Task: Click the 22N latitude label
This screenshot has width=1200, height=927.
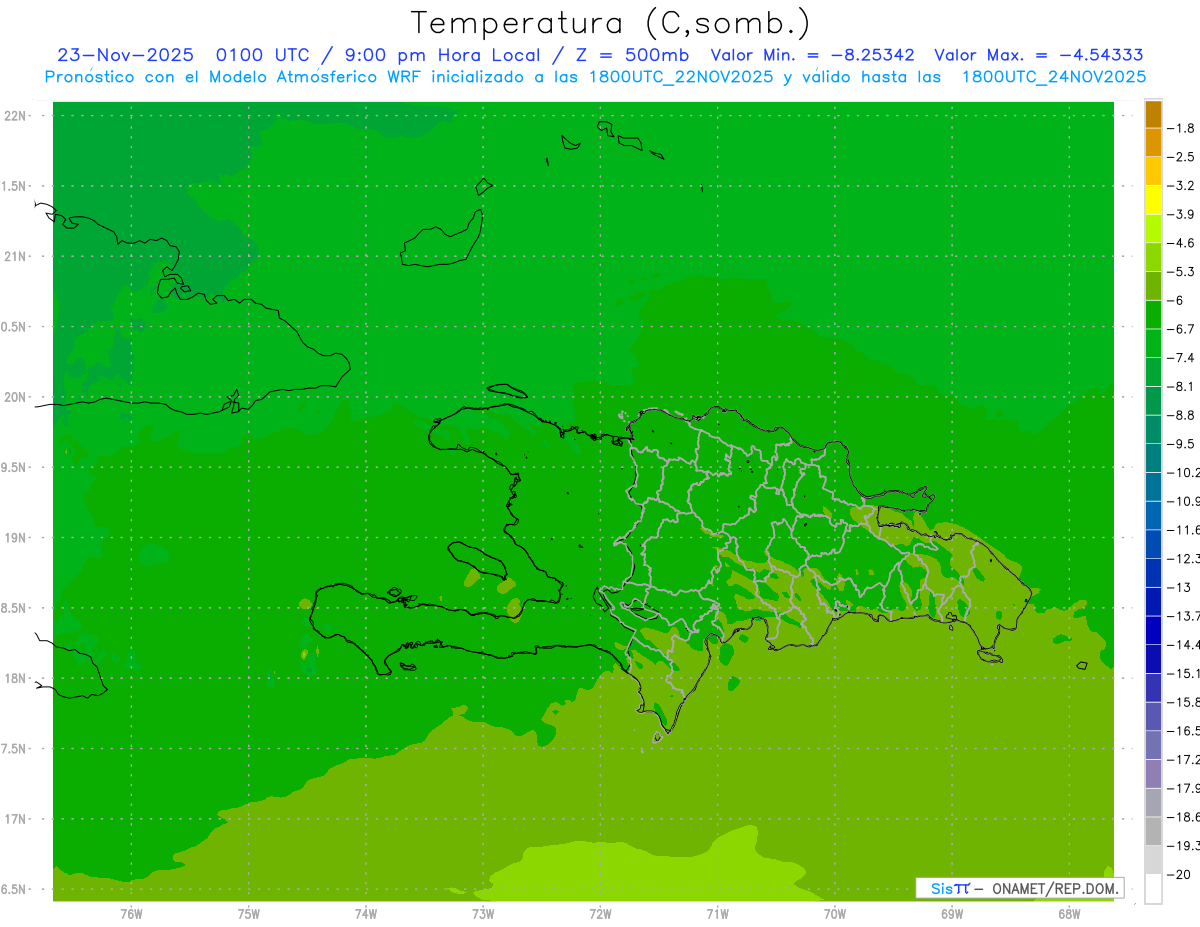Action: click(x=17, y=116)
